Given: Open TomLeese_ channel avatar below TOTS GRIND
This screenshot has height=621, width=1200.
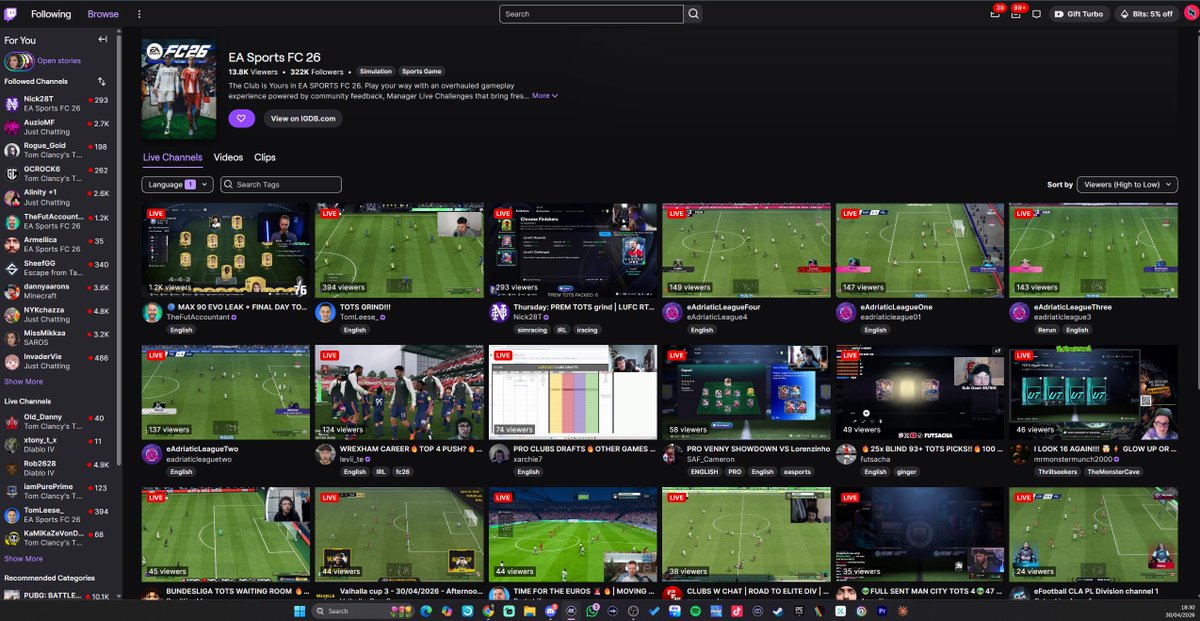Looking at the screenshot, I should coord(325,313).
